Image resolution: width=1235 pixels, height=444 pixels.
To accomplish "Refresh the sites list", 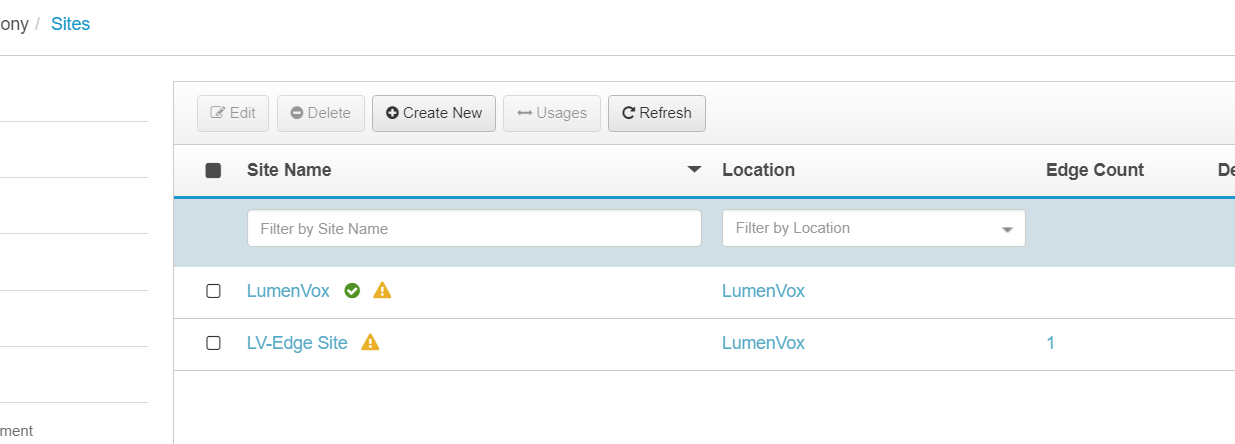I will (657, 113).
